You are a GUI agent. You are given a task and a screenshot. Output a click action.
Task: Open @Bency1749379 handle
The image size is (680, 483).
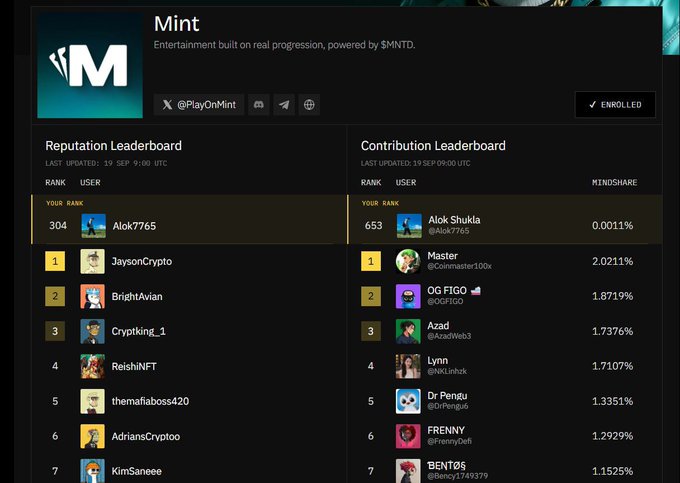[458, 476]
